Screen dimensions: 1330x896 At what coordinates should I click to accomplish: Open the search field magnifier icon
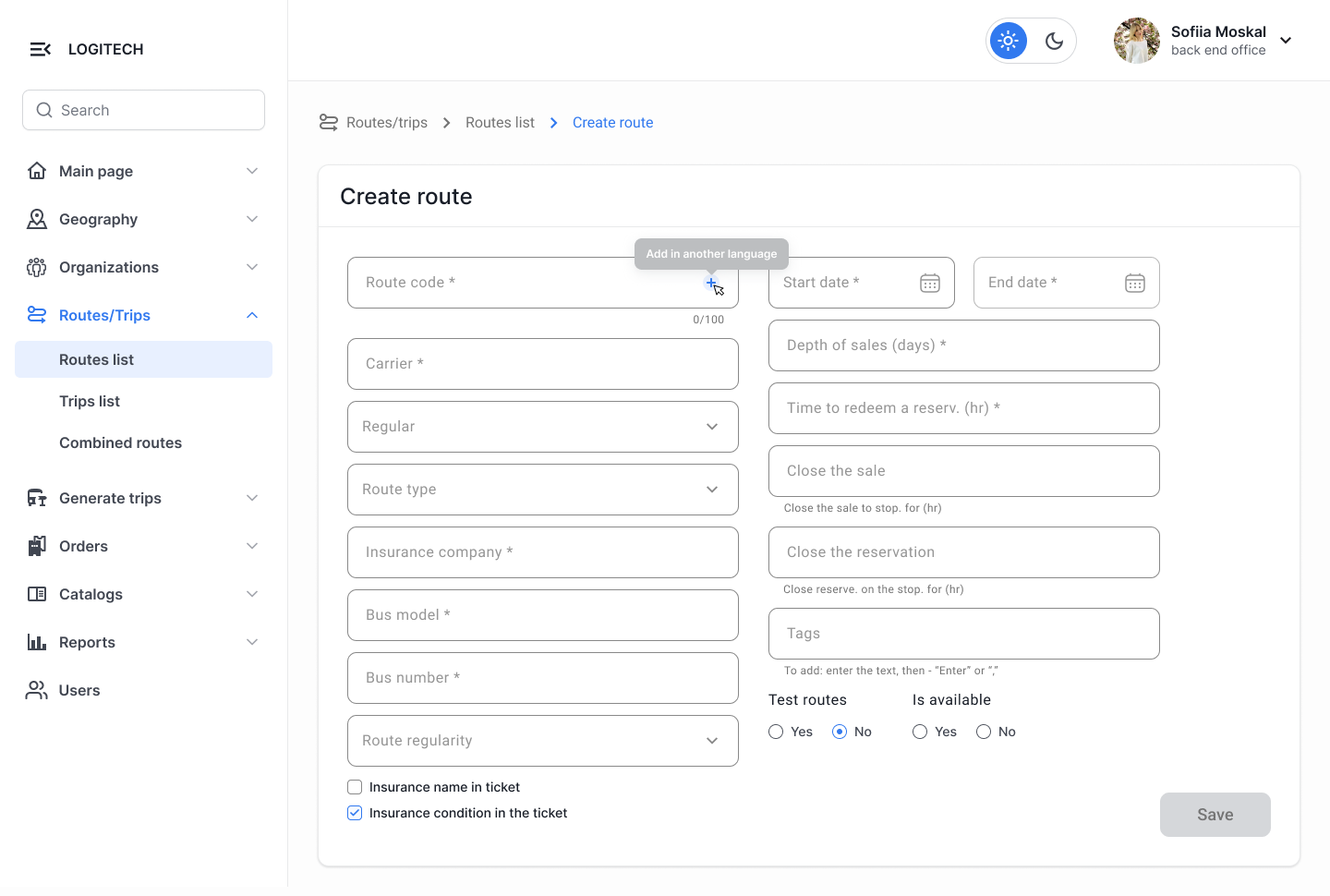tap(43, 110)
